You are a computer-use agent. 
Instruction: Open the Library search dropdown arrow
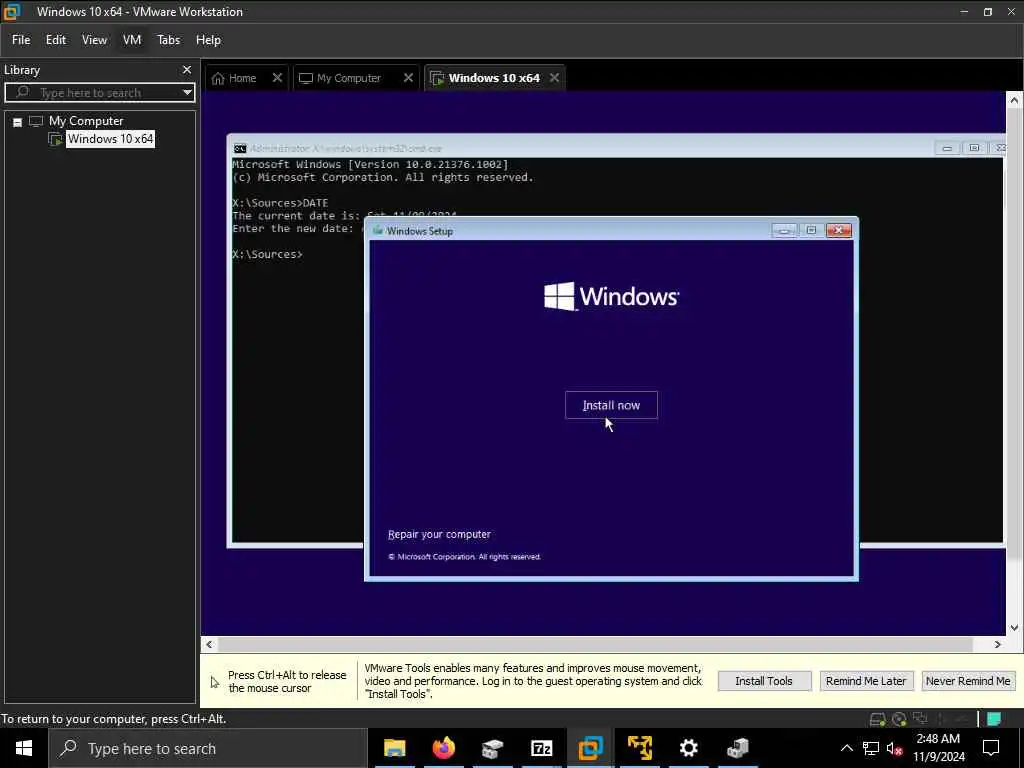click(x=187, y=92)
